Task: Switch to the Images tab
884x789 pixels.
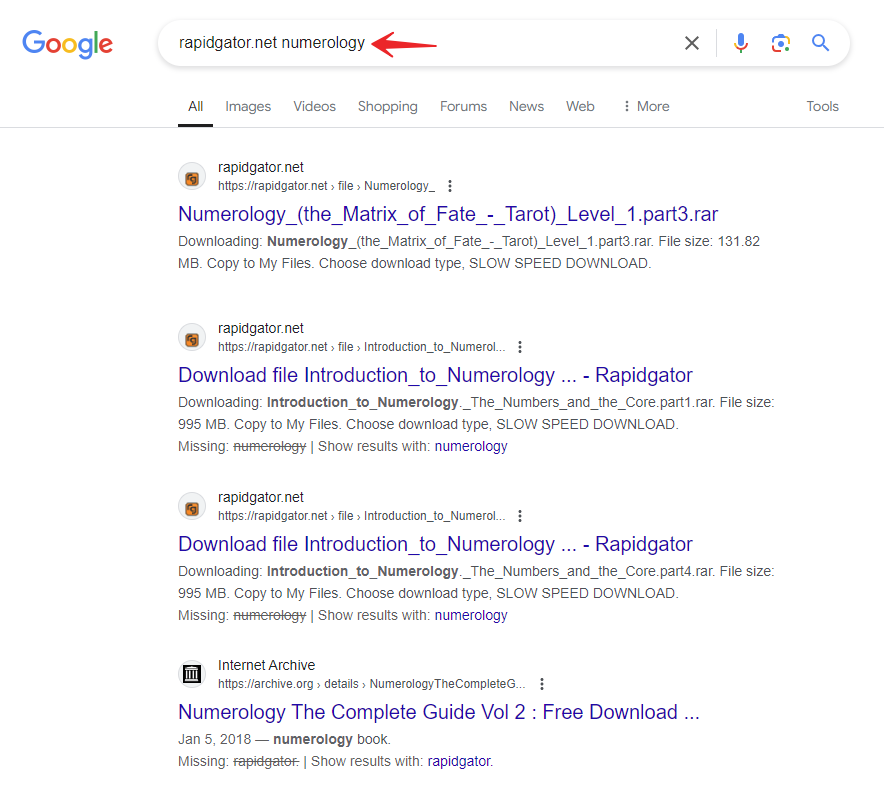Action: point(248,107)
